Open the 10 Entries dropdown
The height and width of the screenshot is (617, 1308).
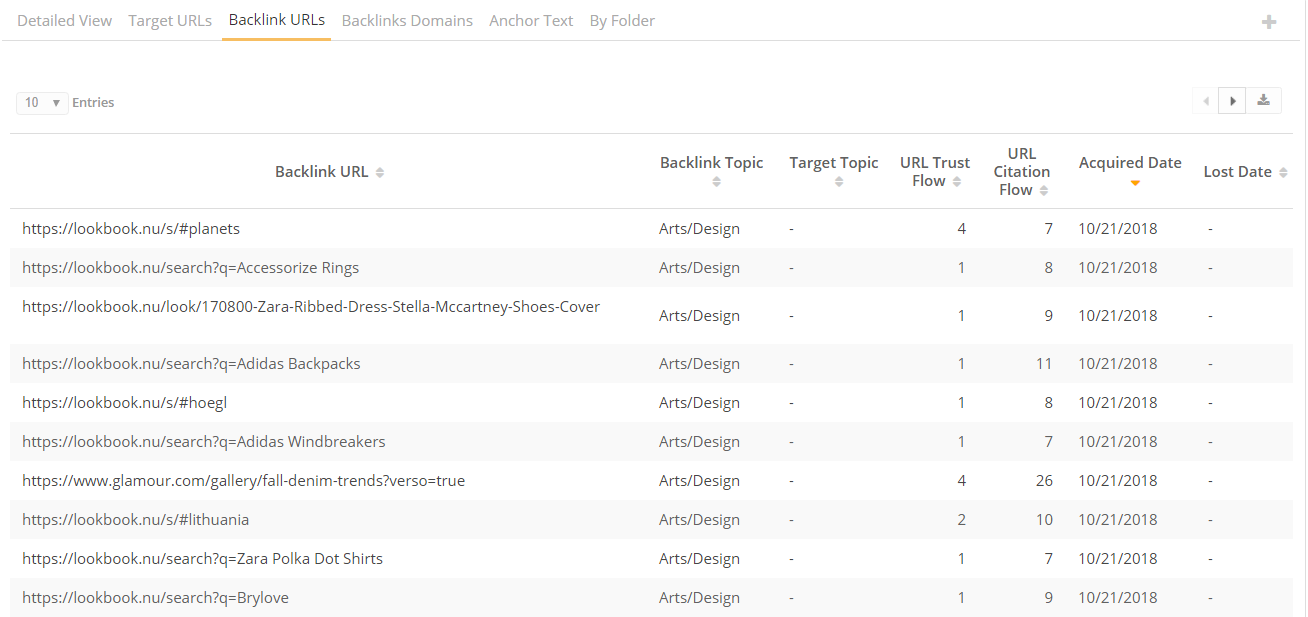[x=42, y=102]
